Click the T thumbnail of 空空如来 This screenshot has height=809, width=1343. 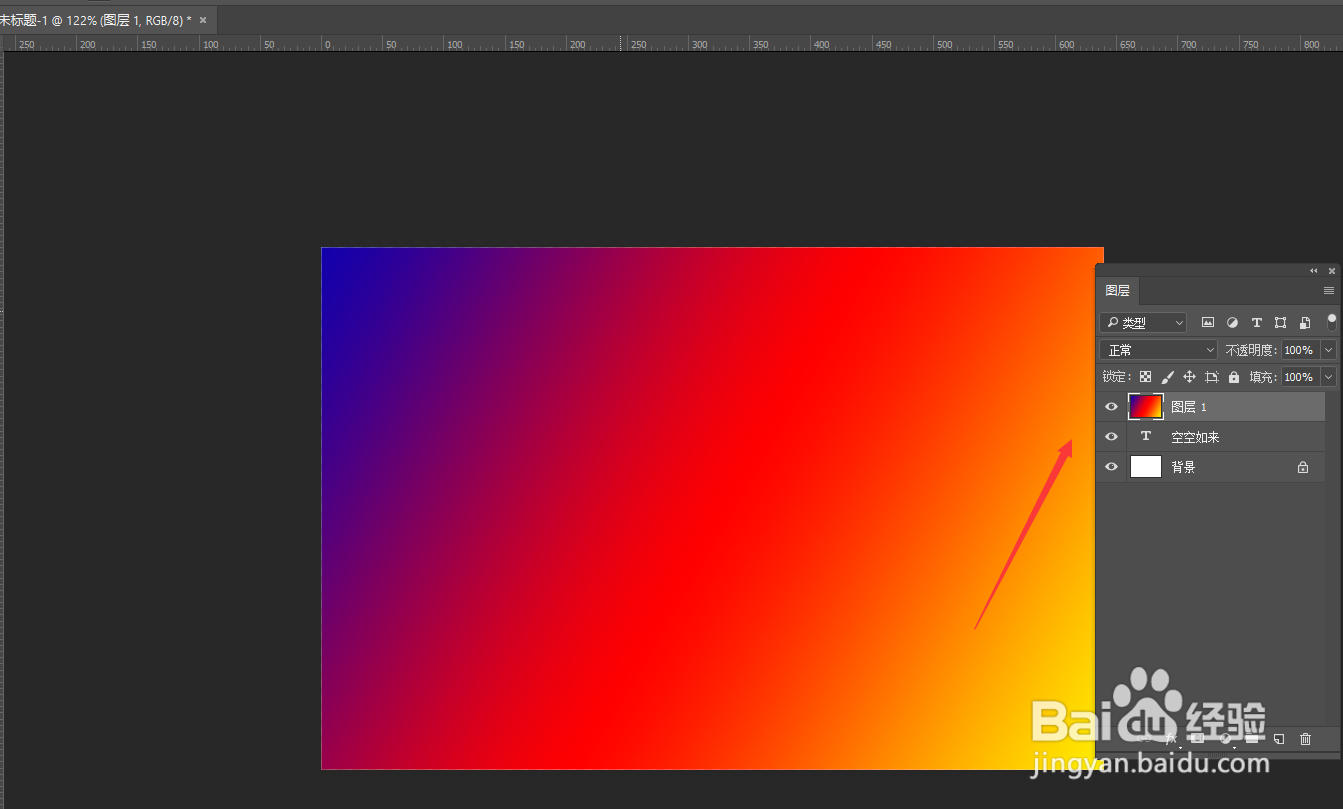[1146, 437]
